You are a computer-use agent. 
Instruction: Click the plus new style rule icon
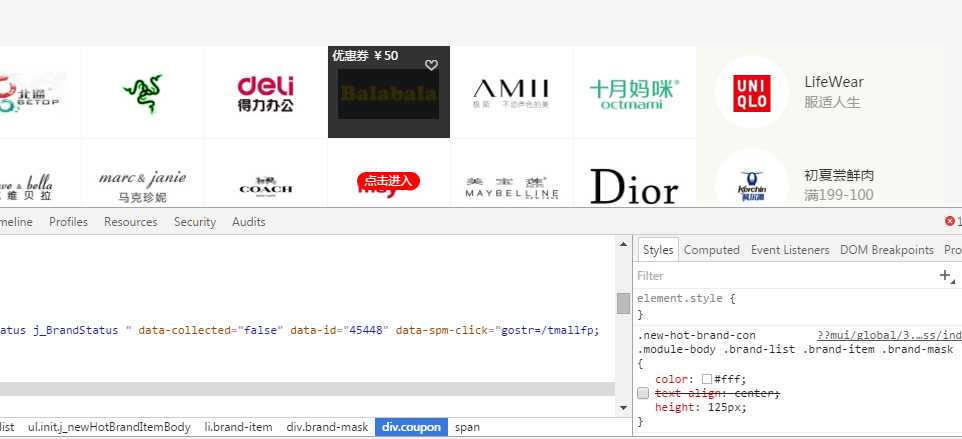click(x=946, y=275)
